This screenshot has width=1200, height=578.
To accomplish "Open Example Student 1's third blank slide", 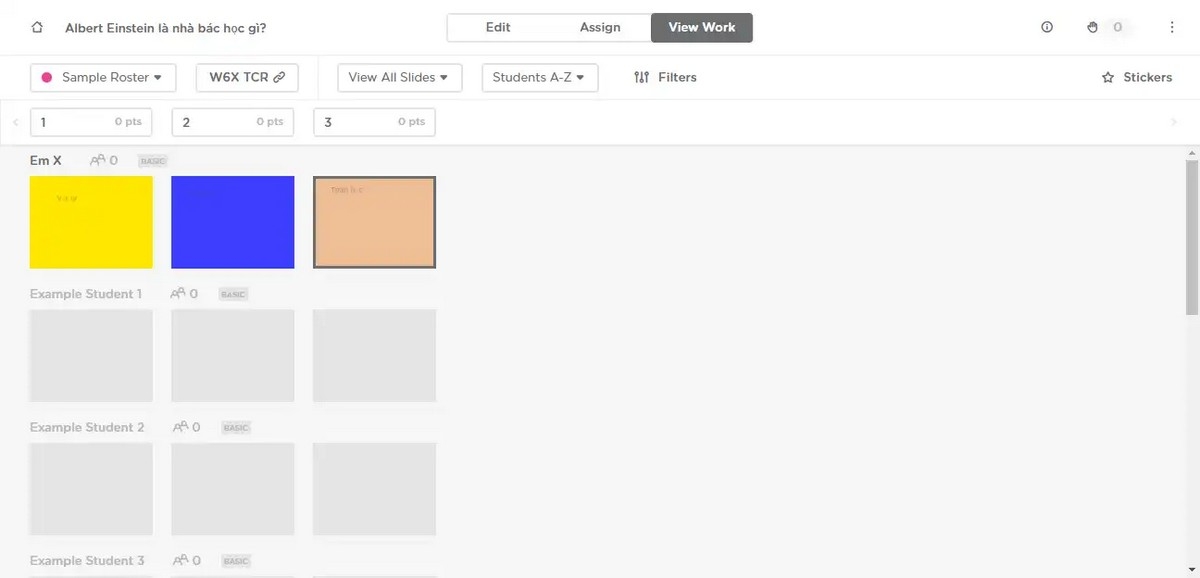I will pyautogui.click(x=375, y=355).
